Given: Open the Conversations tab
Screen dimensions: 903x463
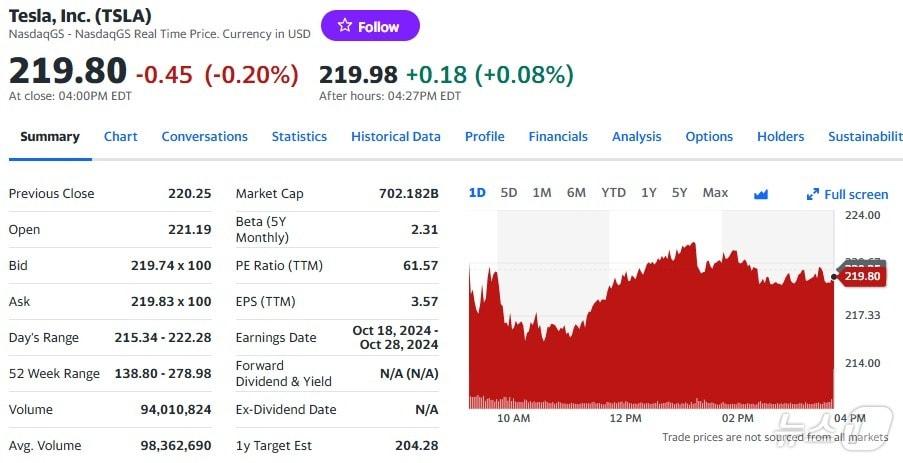Looking at the screenshot, I should pos(204,137).
